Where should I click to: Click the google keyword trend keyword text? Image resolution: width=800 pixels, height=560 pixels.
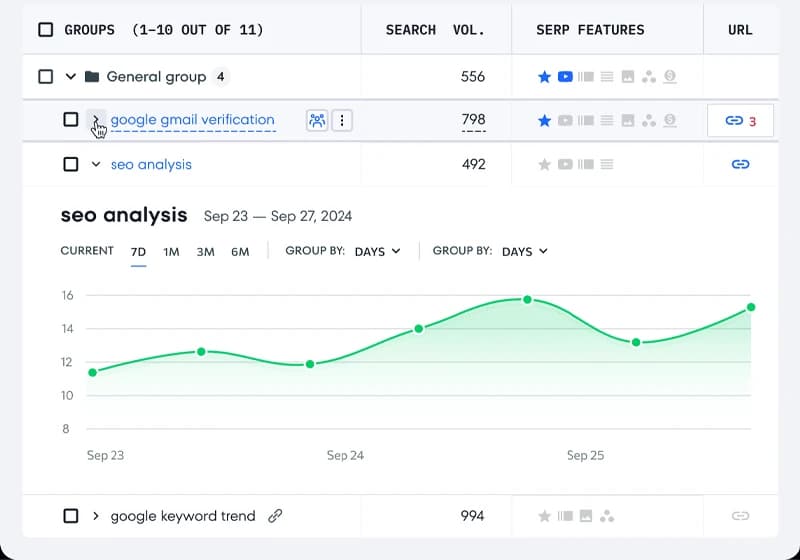[183, 516]
